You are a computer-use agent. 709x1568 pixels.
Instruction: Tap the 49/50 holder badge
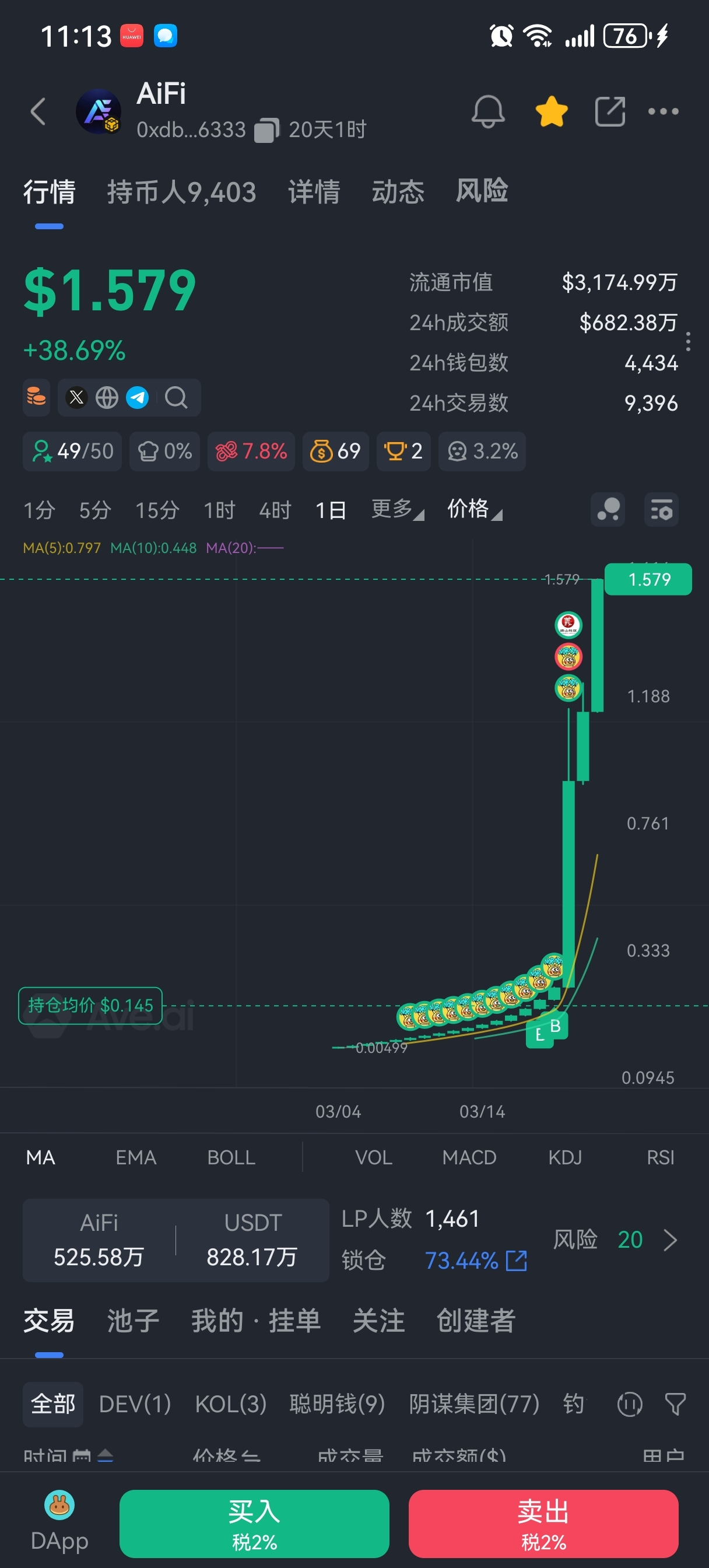tap(72, 451)
